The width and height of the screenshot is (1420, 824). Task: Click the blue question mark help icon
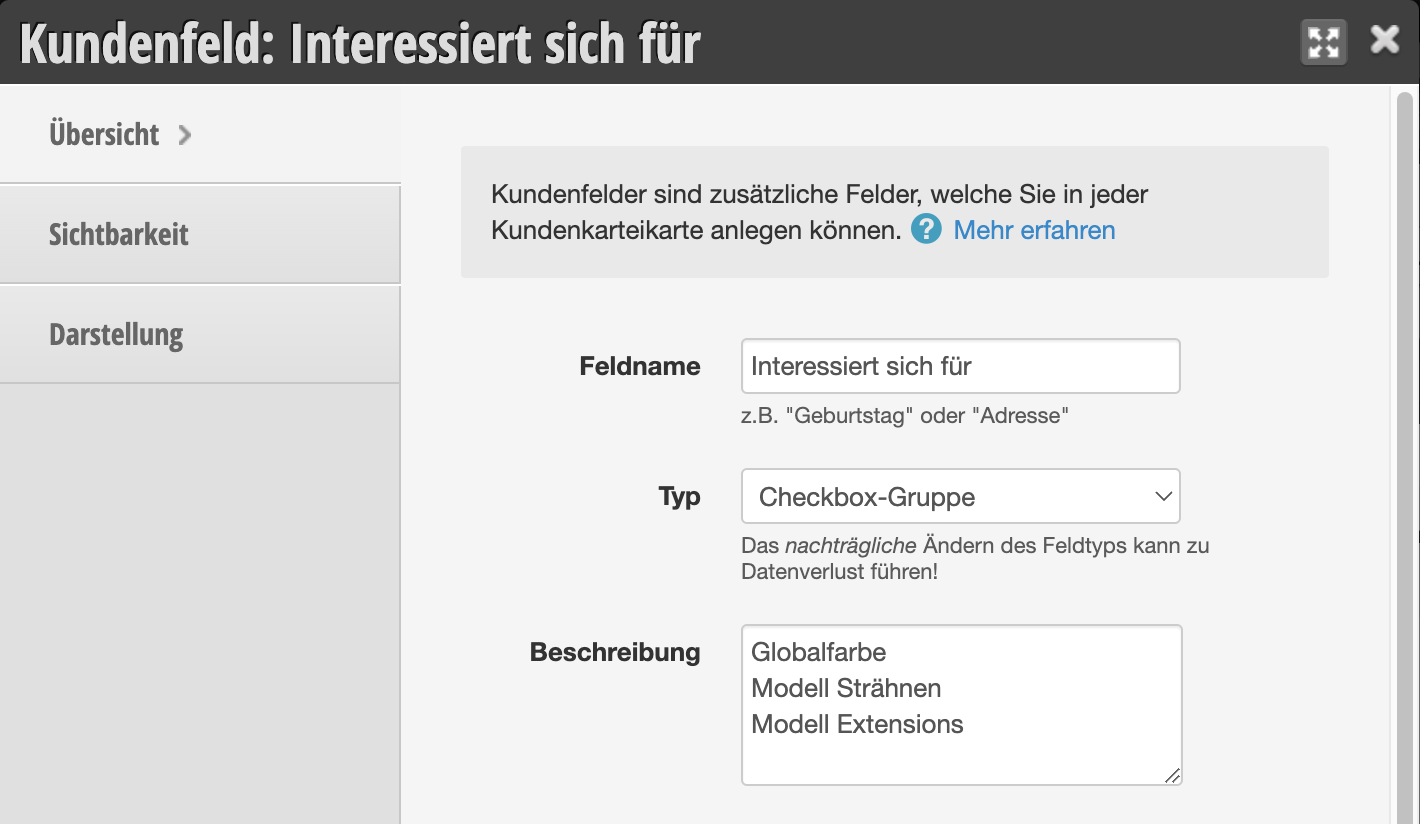point(926,230)
